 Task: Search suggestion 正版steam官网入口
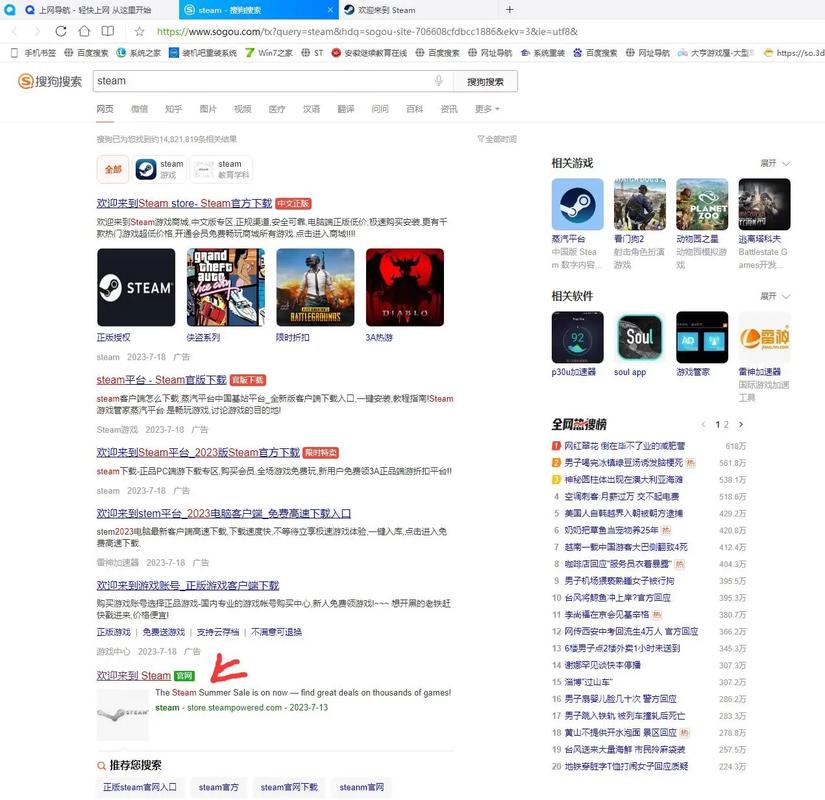click(140, 787)
